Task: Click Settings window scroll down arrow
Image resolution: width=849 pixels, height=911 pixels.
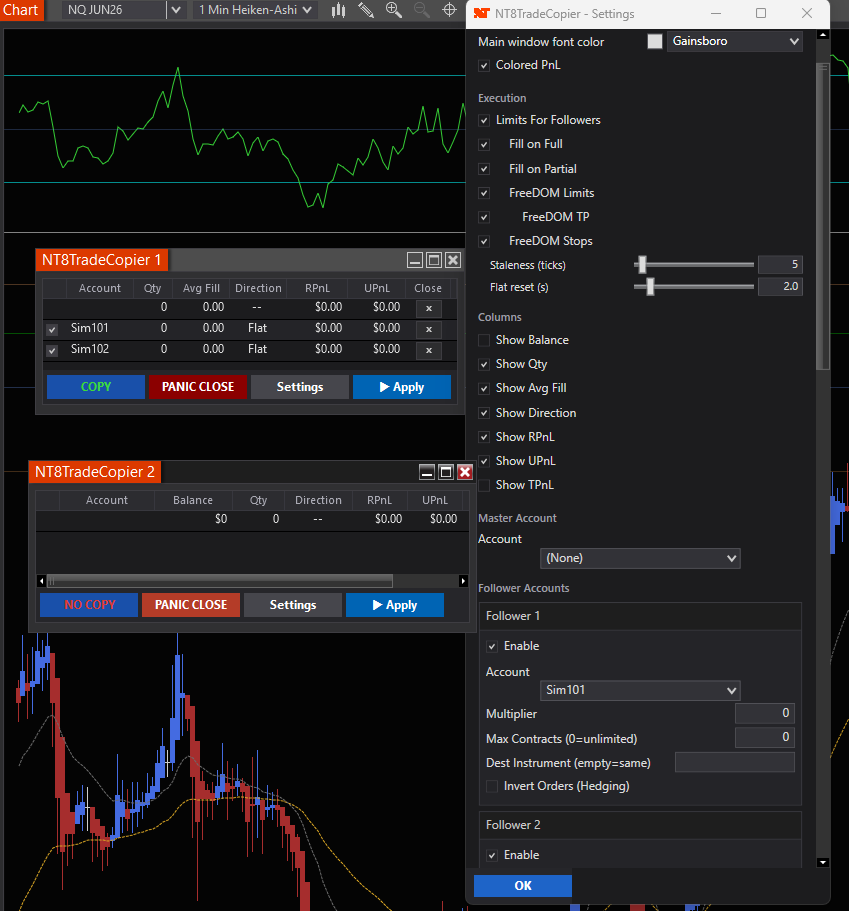Action: (x=823, y=863)
